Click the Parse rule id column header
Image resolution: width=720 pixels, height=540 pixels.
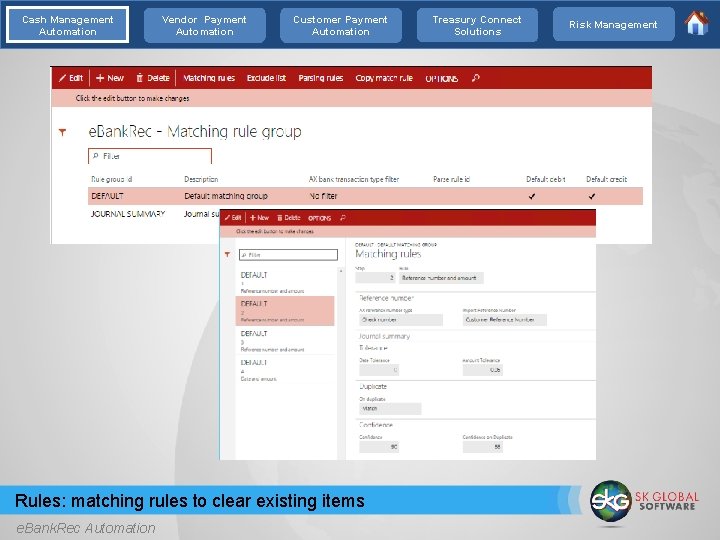451,179
